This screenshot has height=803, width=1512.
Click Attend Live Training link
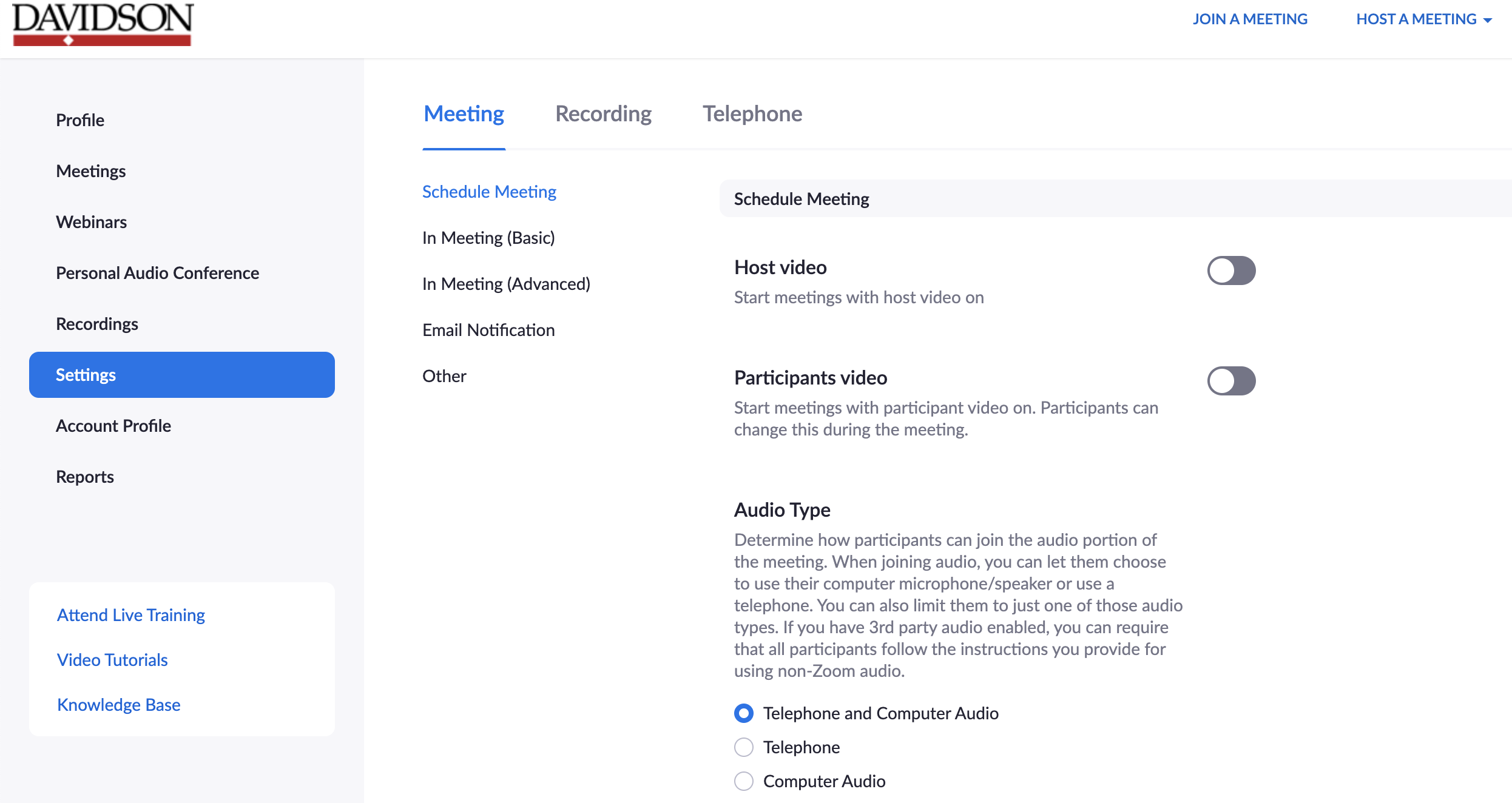[131, 614]
